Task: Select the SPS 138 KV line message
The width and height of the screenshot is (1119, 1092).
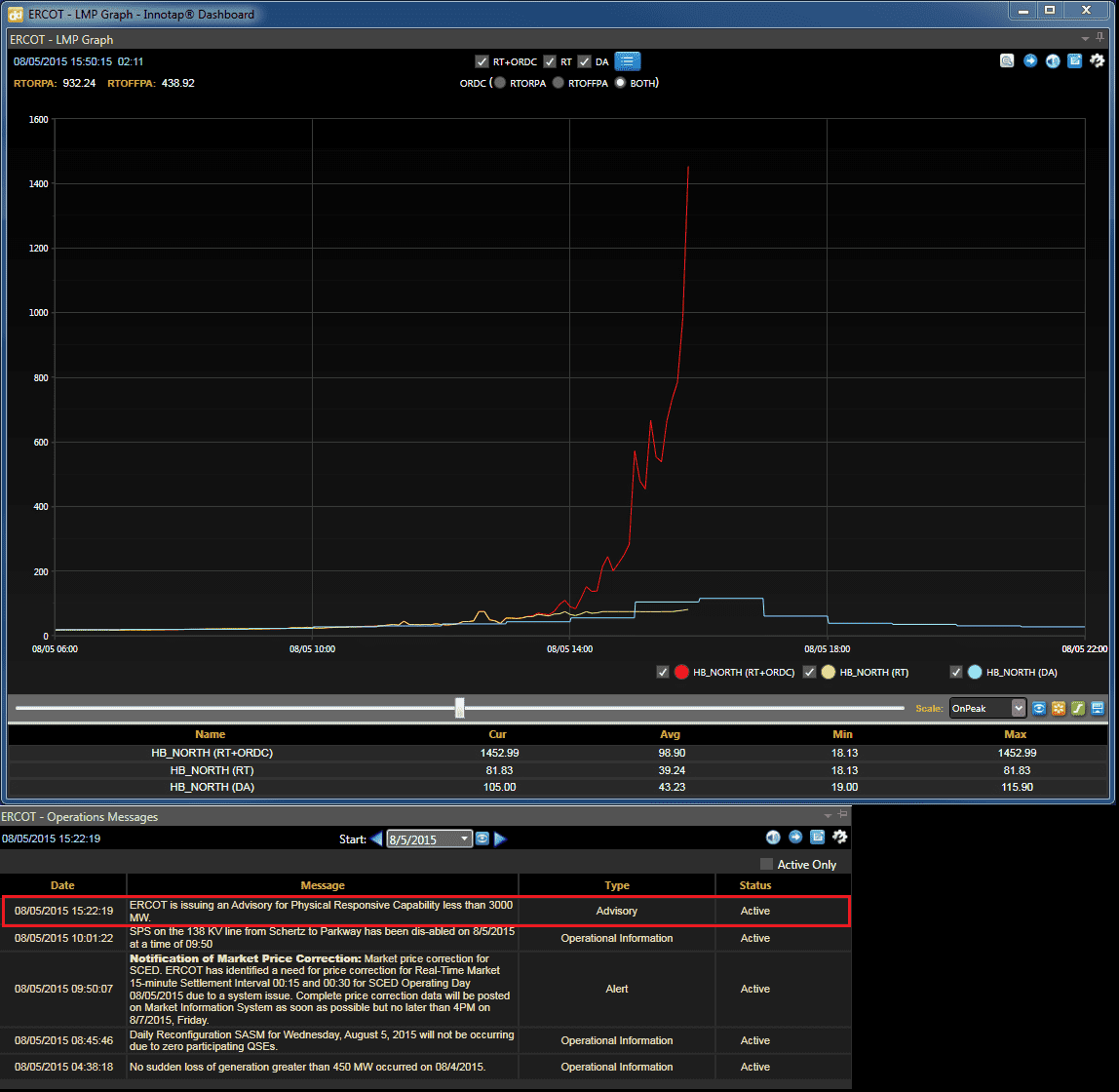Action: click(425, 938)
